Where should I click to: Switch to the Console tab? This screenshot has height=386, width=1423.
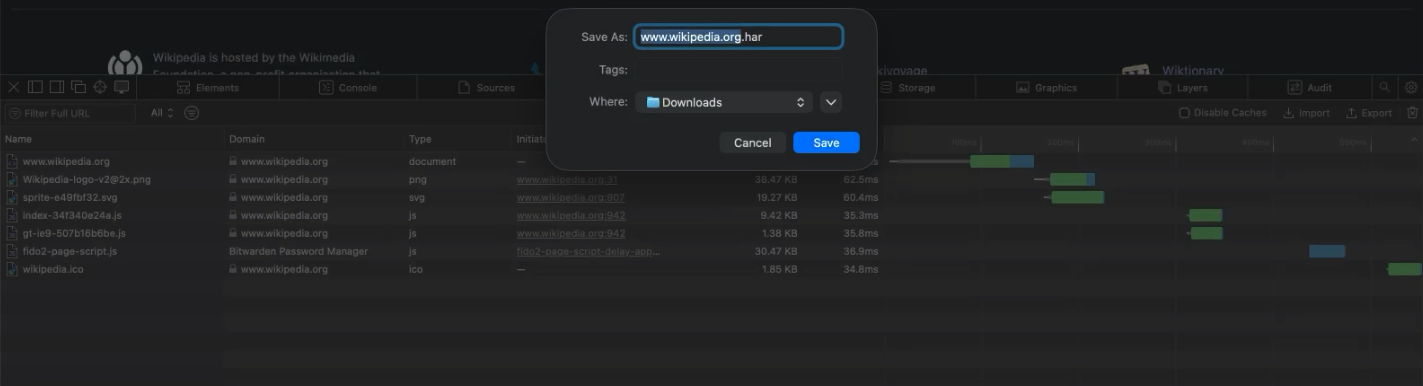pyautogui.click(x=348, y=88)
